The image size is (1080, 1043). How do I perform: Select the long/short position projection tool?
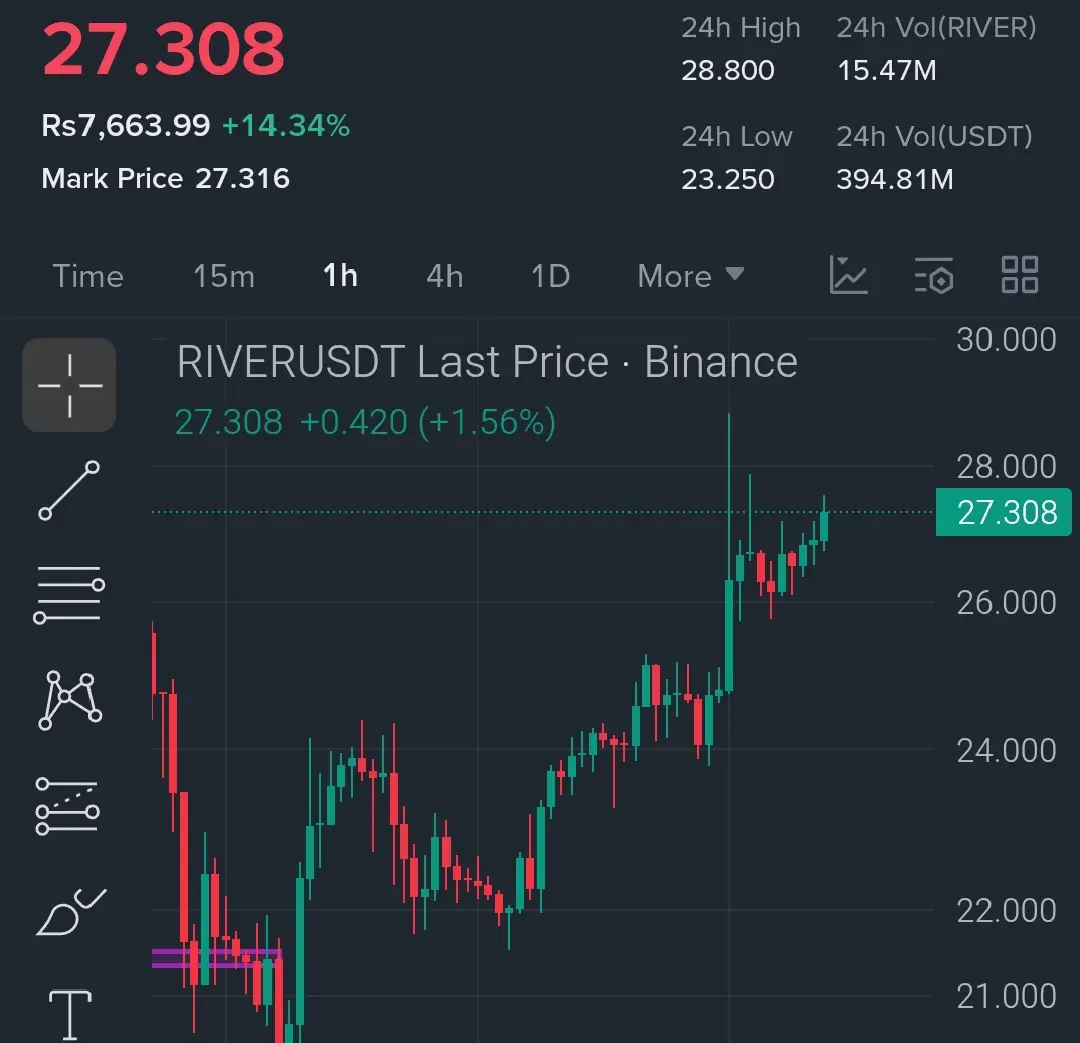68,806
